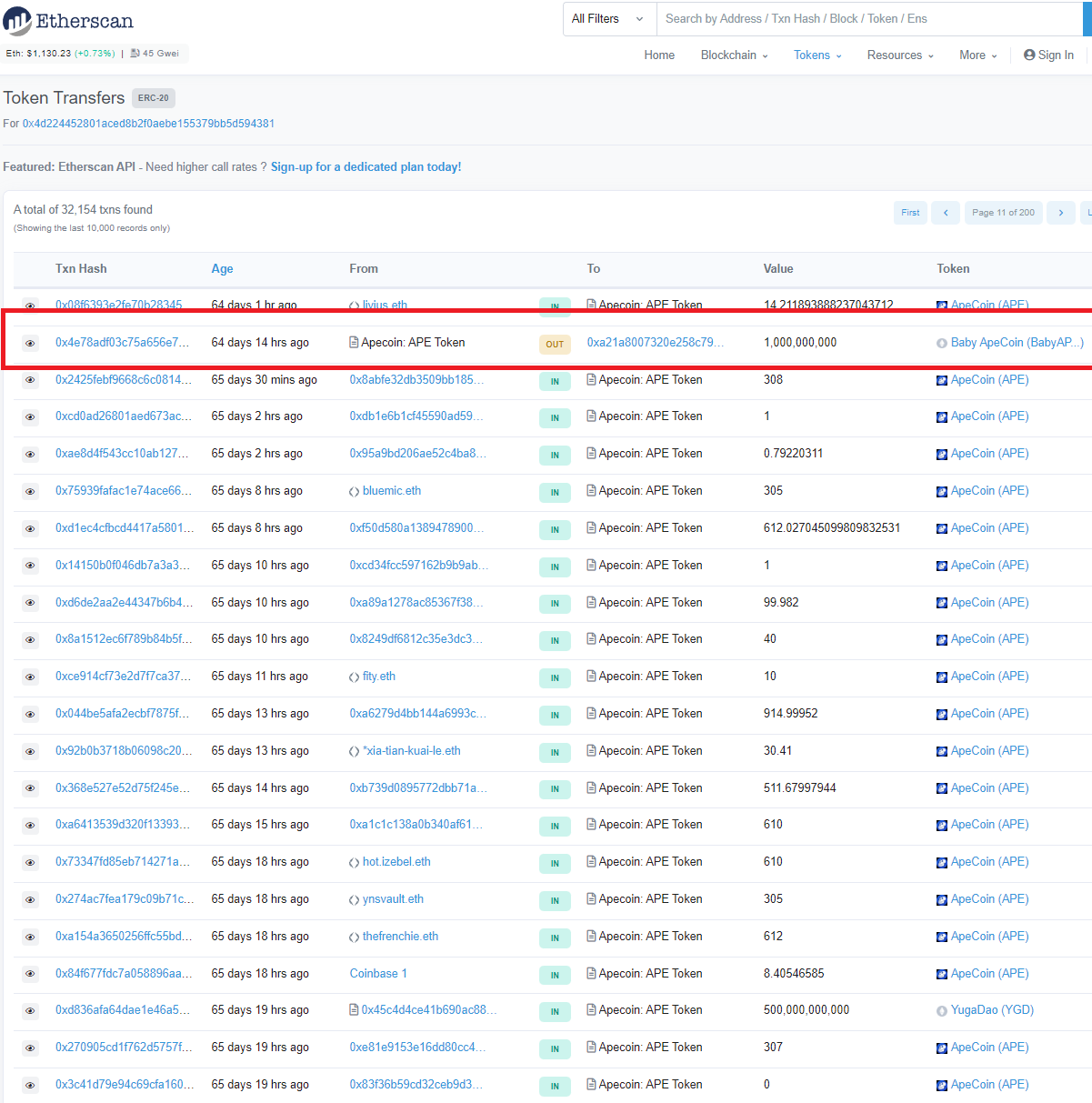Expand the Resources menu
The image size is (1092, 1103).
pyautogui.click(x=900, y=55)
